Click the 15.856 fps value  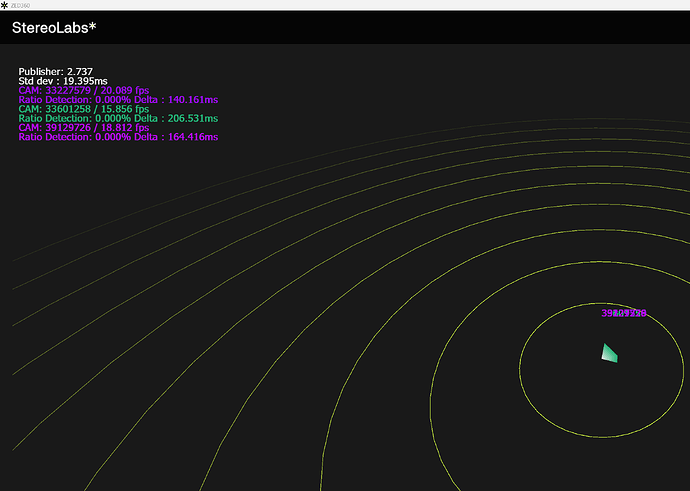click(122, 109)
